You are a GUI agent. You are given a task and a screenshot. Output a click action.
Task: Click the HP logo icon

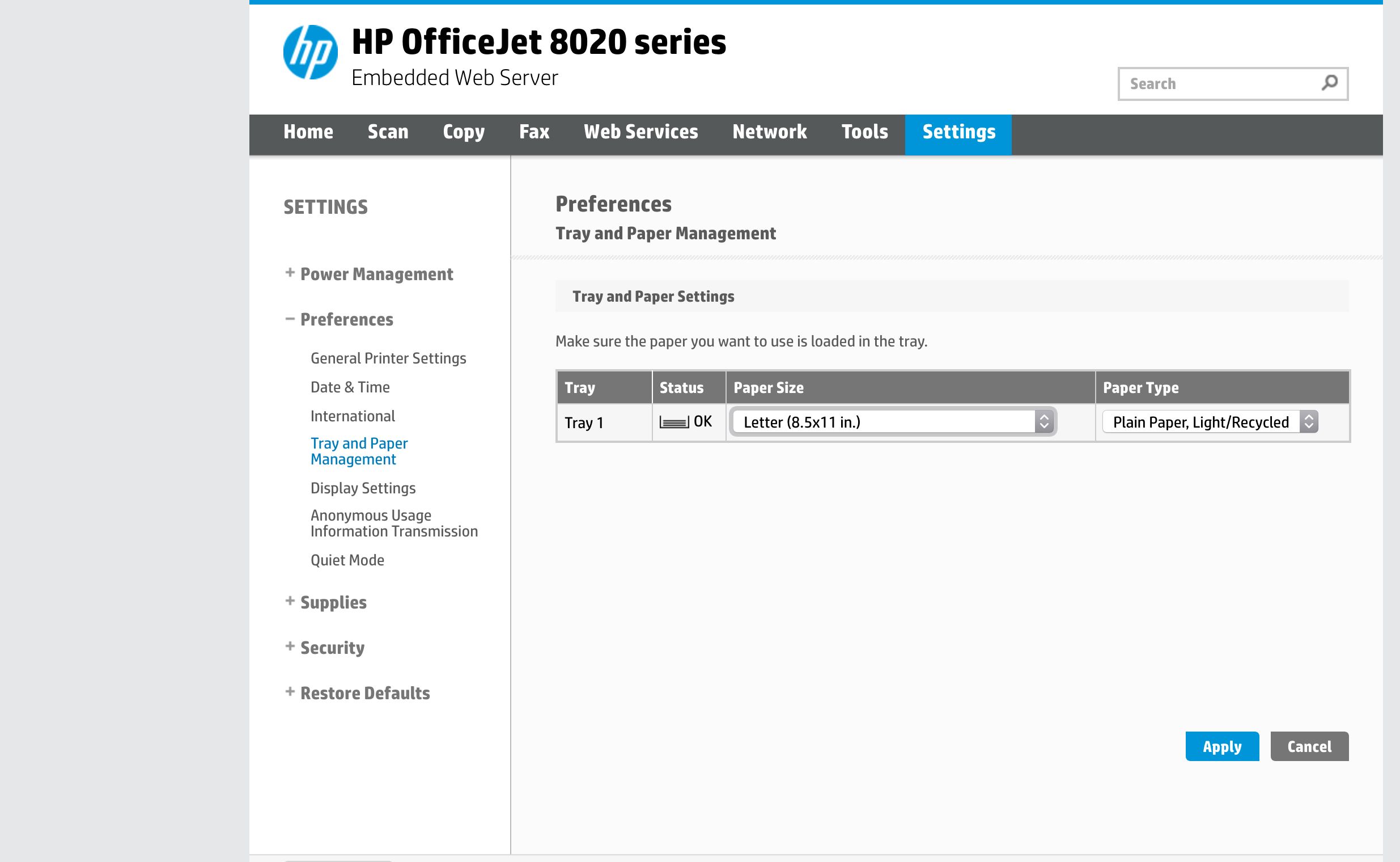[310, 52]
